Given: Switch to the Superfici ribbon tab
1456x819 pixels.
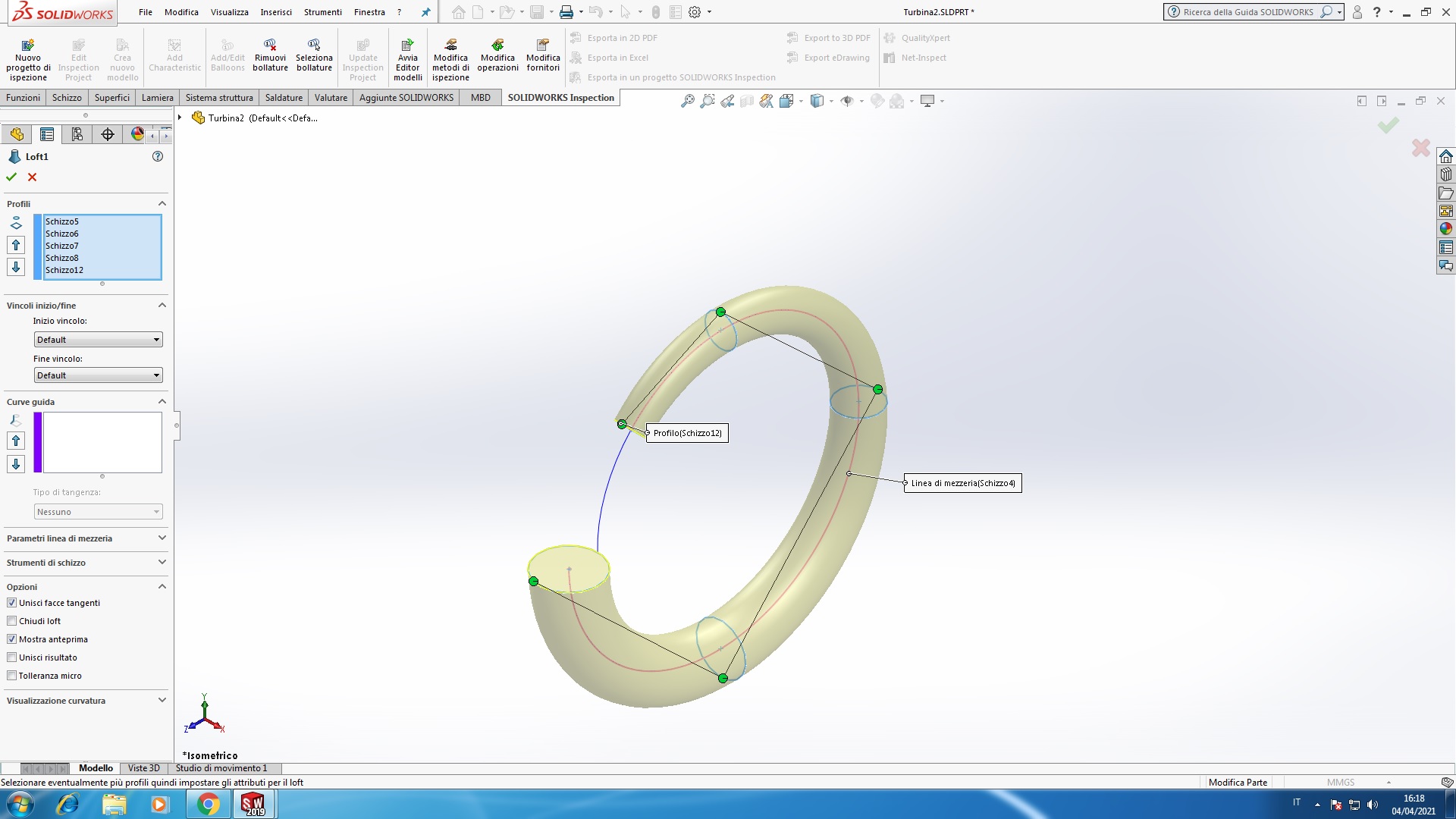Looking at the screenshot, I should pos(111,97).
